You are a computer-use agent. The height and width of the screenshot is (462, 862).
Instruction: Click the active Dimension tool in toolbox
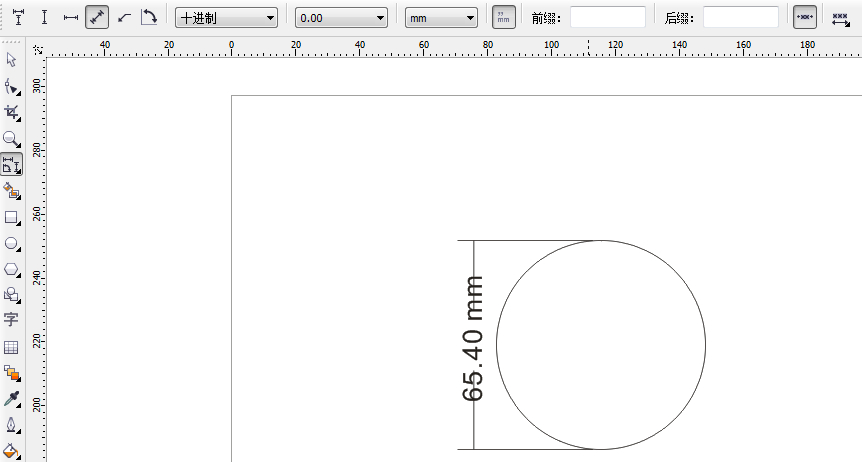click(12, 164)
